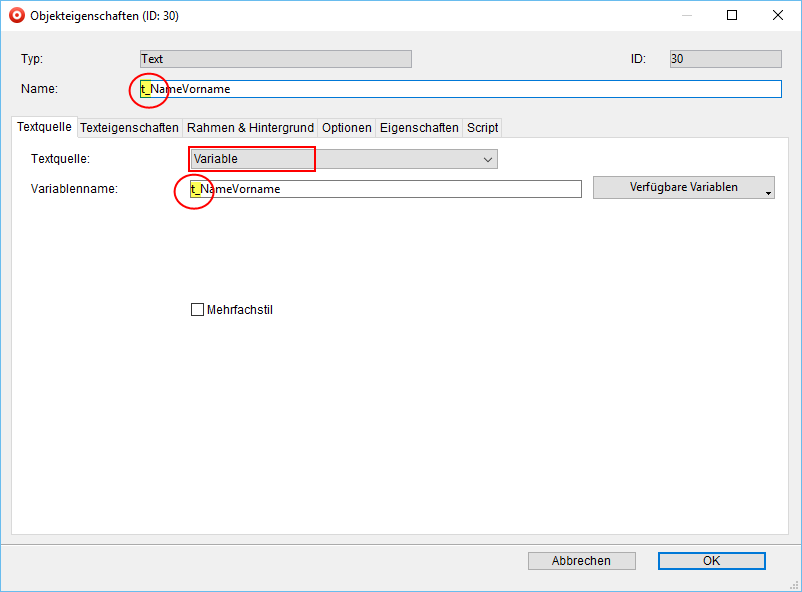Open the Verfügbare Variablen dropdown button
The height and width of the screenshot is (592, 802).
[x=684, y=188]
